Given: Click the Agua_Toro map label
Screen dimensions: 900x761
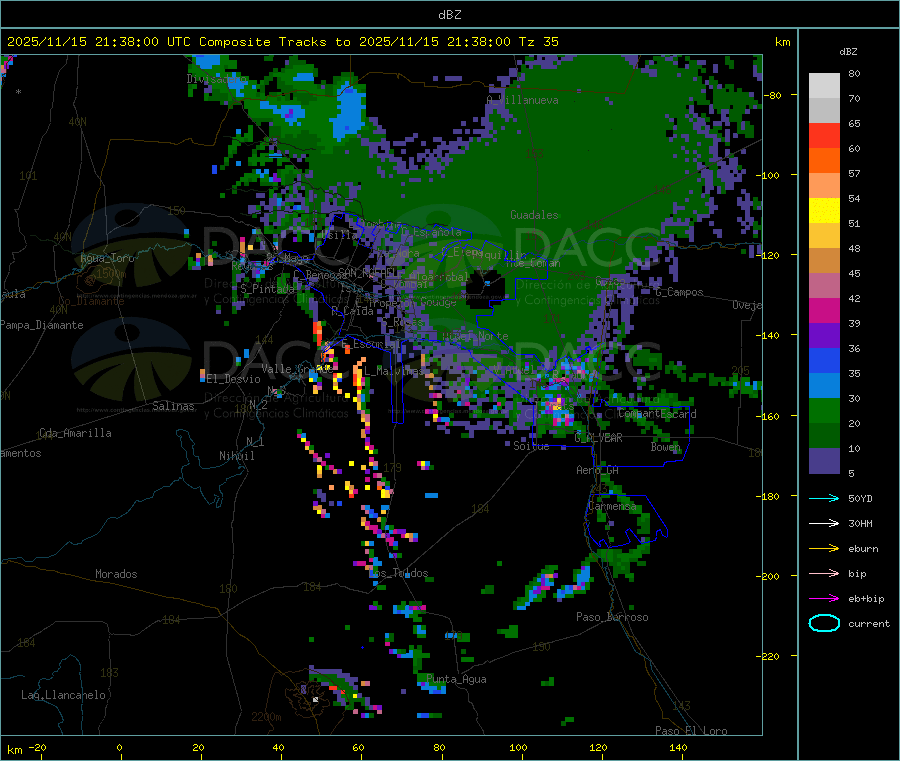Looking at the screenshot, I should coord(107,259).
